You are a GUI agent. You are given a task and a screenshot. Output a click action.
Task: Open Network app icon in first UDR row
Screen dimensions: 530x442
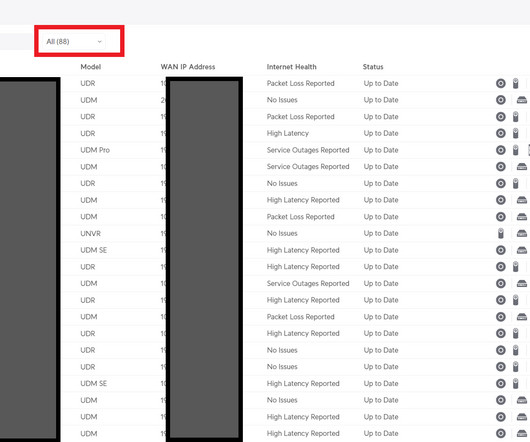[x=501, y=83]
